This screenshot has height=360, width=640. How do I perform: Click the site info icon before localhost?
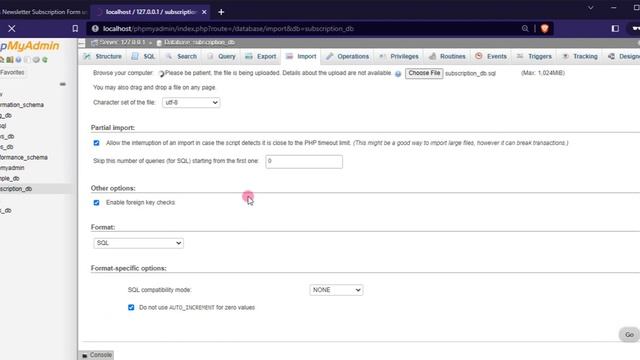95,29
